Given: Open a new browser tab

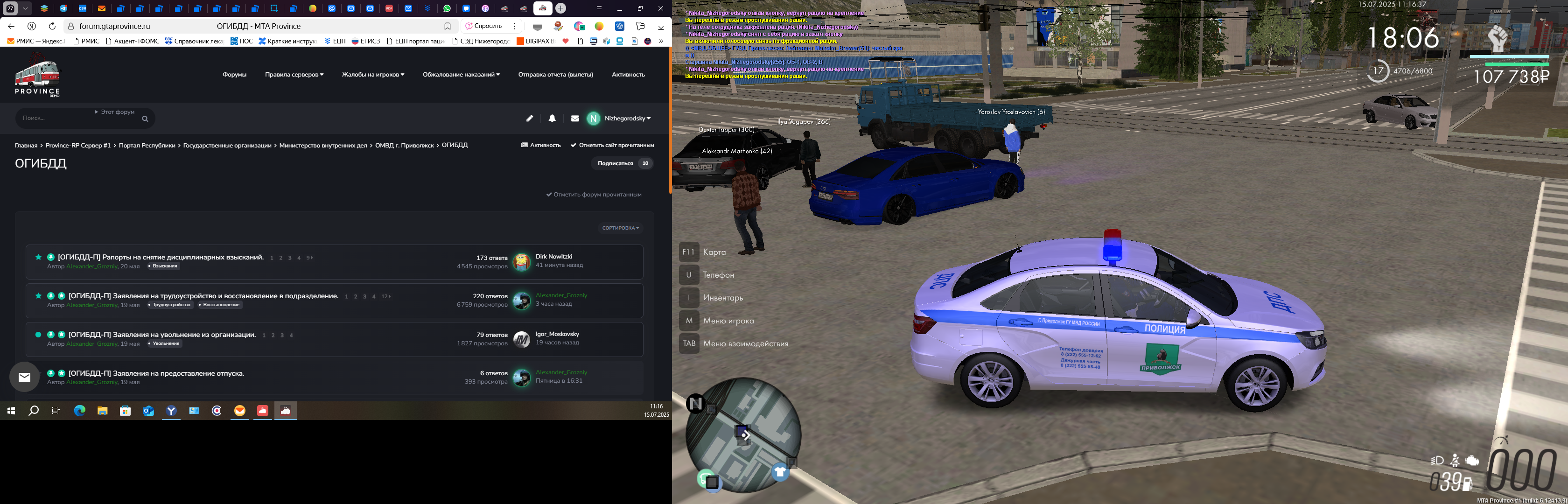Looking at the screenshot, I should click(560, 8).
